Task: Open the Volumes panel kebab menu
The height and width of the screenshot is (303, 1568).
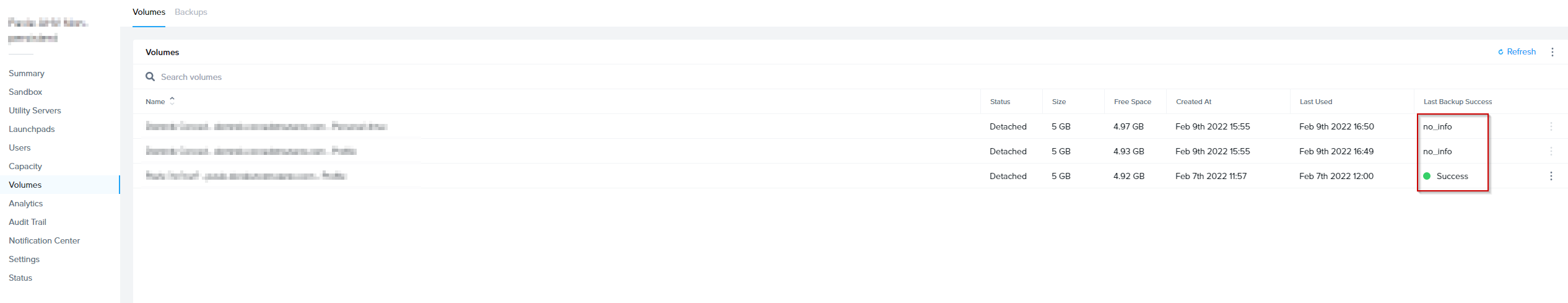Action: [x=1552, y=52]
